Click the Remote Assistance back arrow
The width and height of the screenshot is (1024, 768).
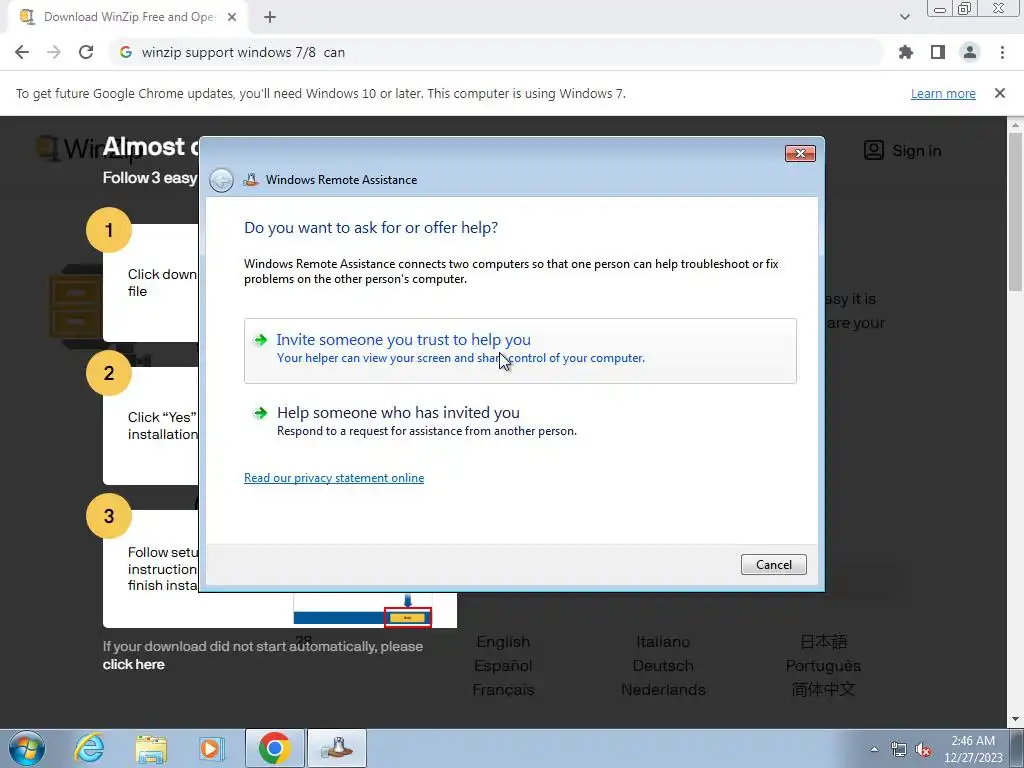[221, 180]
